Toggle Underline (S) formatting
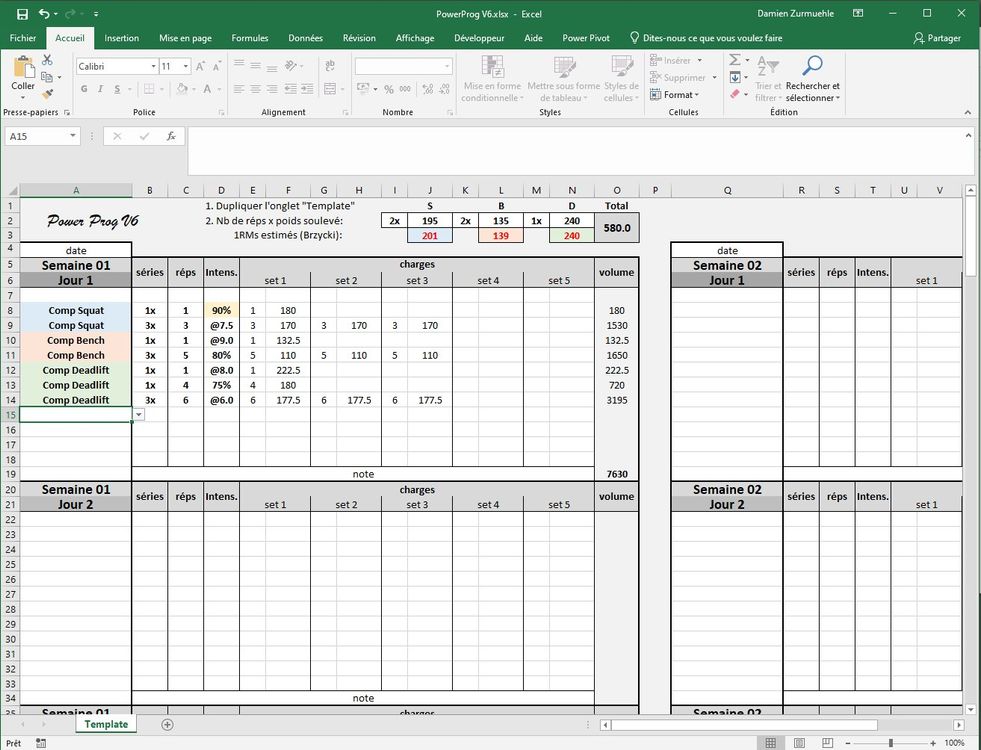This screenshot has height=750, width=981. (x=117, y=89)
